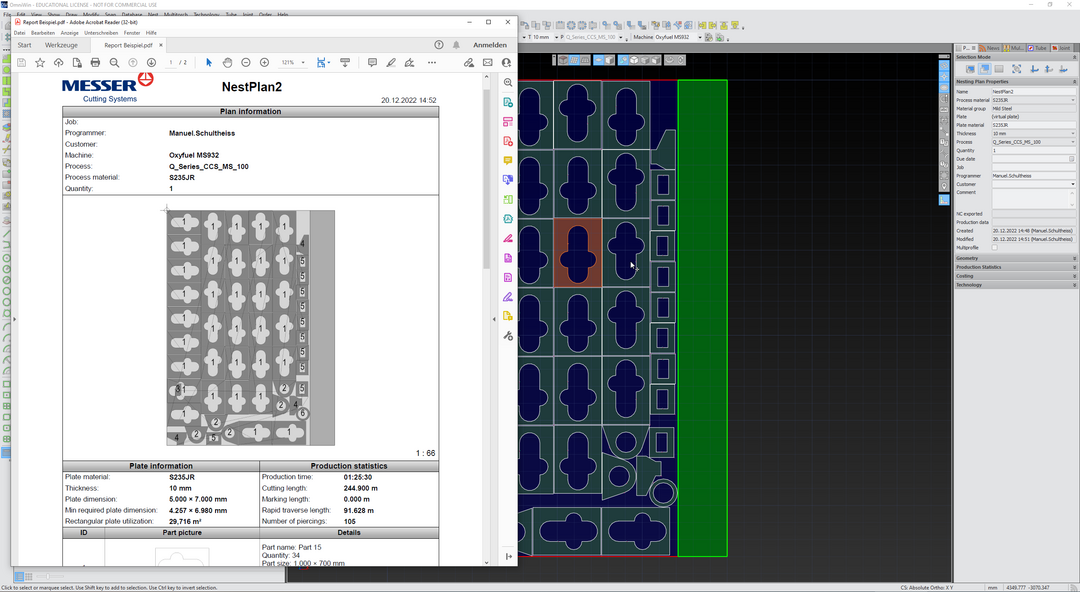
Task: Open more tools ellipsis in Acrobat toolbar
Action: pyautogui.click(x=432, y=63)
